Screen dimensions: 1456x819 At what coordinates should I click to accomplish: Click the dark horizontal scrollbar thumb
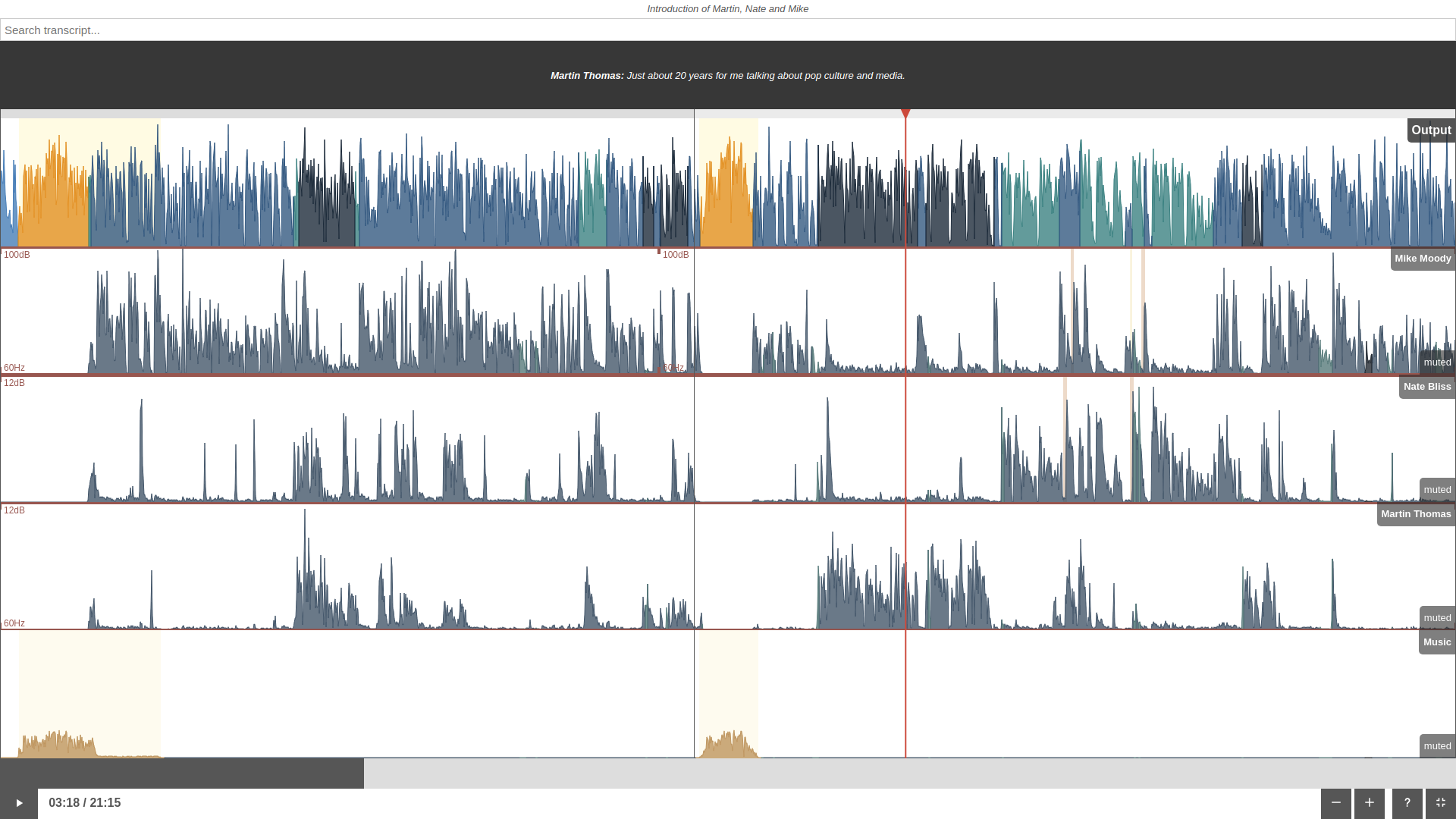pos(182,773)
